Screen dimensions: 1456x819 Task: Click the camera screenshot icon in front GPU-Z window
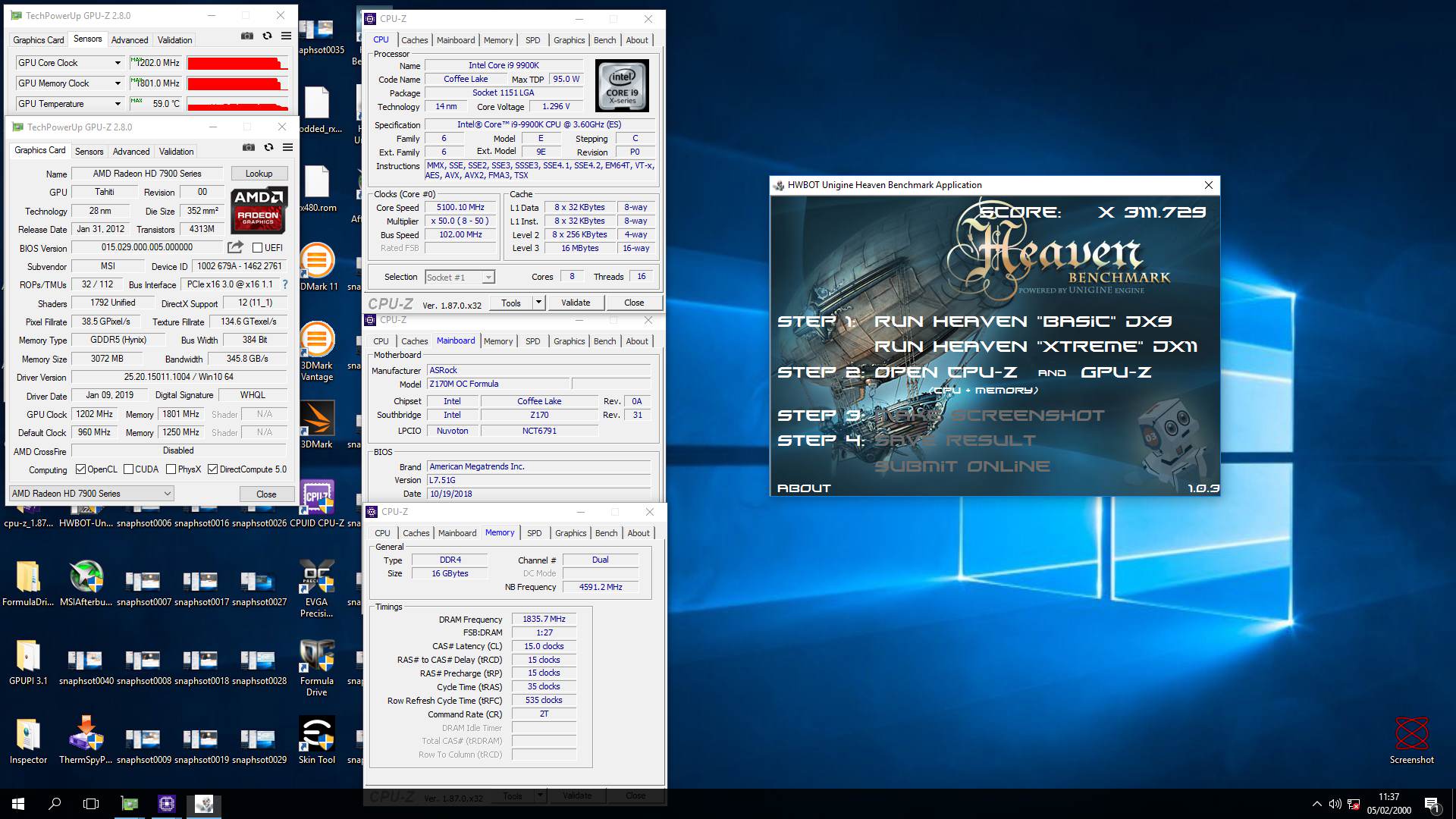pos(249,147)
